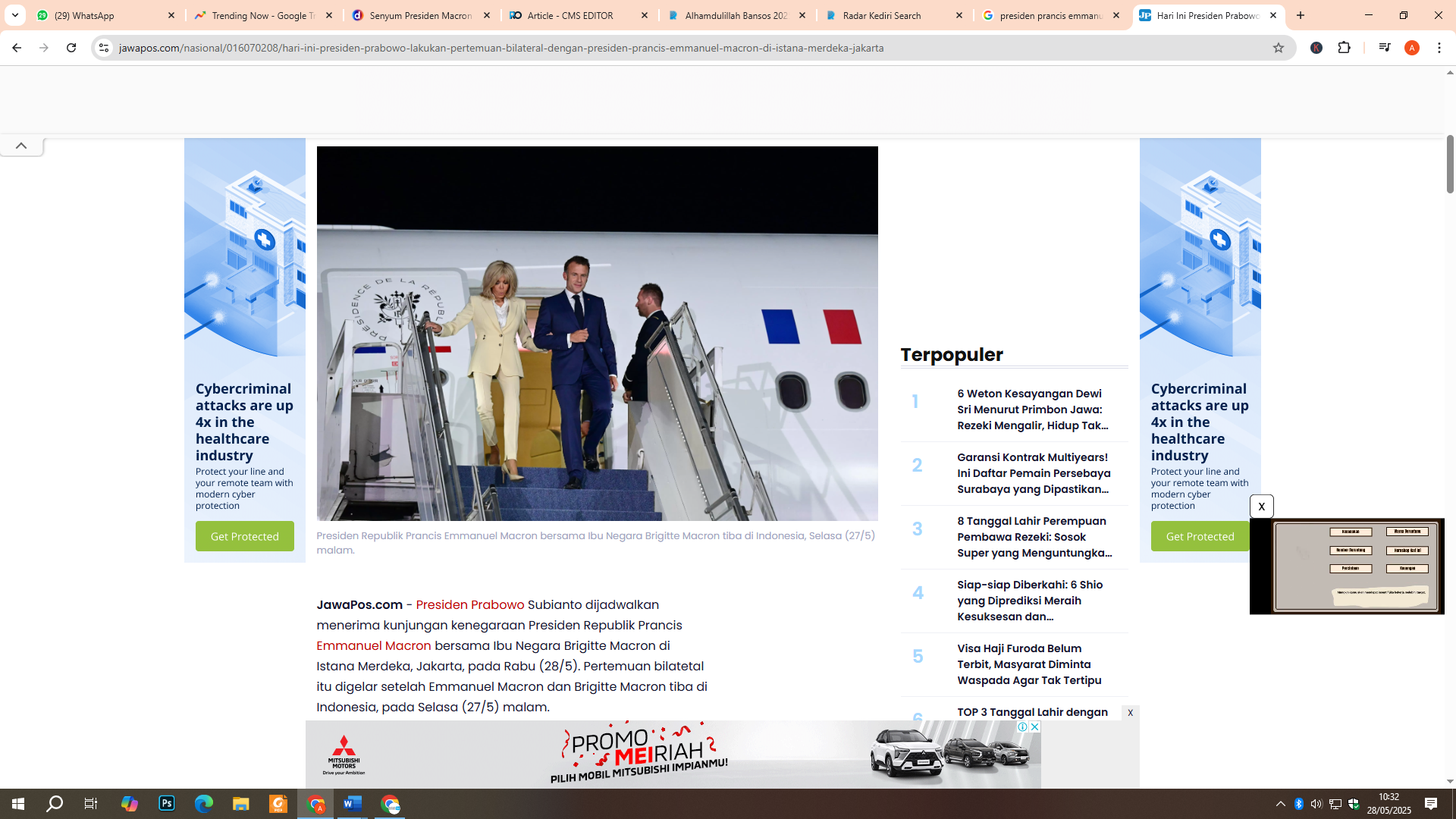Open the Chrome profile avatar A
This screenshot has height=819, width=1456.
[1412, 48]
